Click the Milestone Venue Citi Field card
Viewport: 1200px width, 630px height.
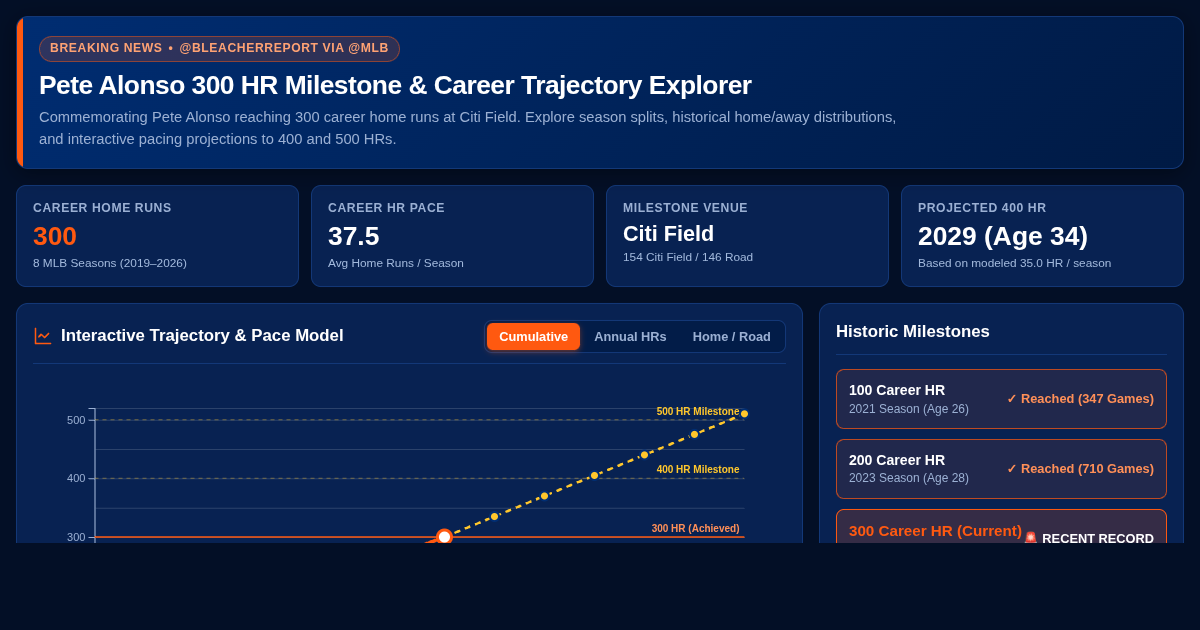747,236
